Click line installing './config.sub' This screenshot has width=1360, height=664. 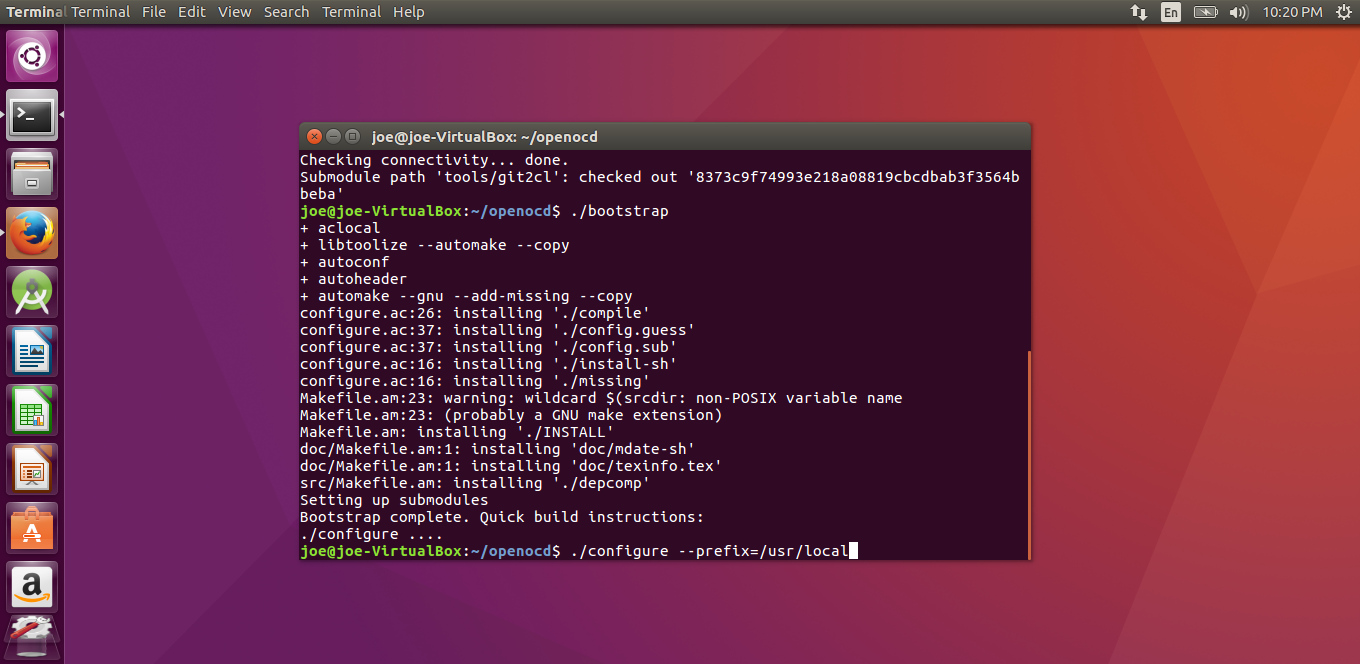click(488, 347)
